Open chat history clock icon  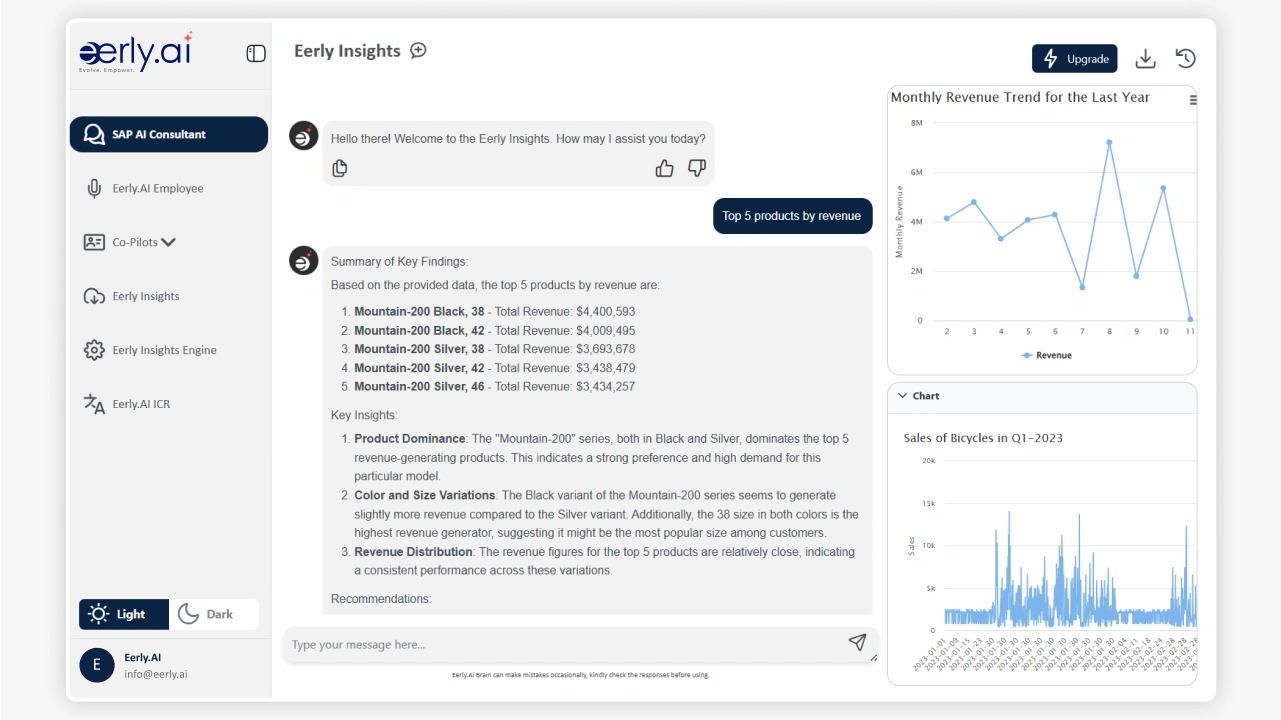tap(1185, 59)
